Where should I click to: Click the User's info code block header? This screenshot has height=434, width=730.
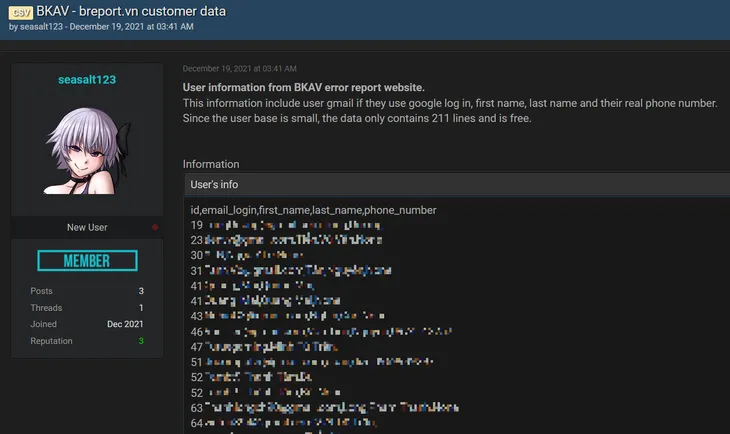(x=457, y=184)
